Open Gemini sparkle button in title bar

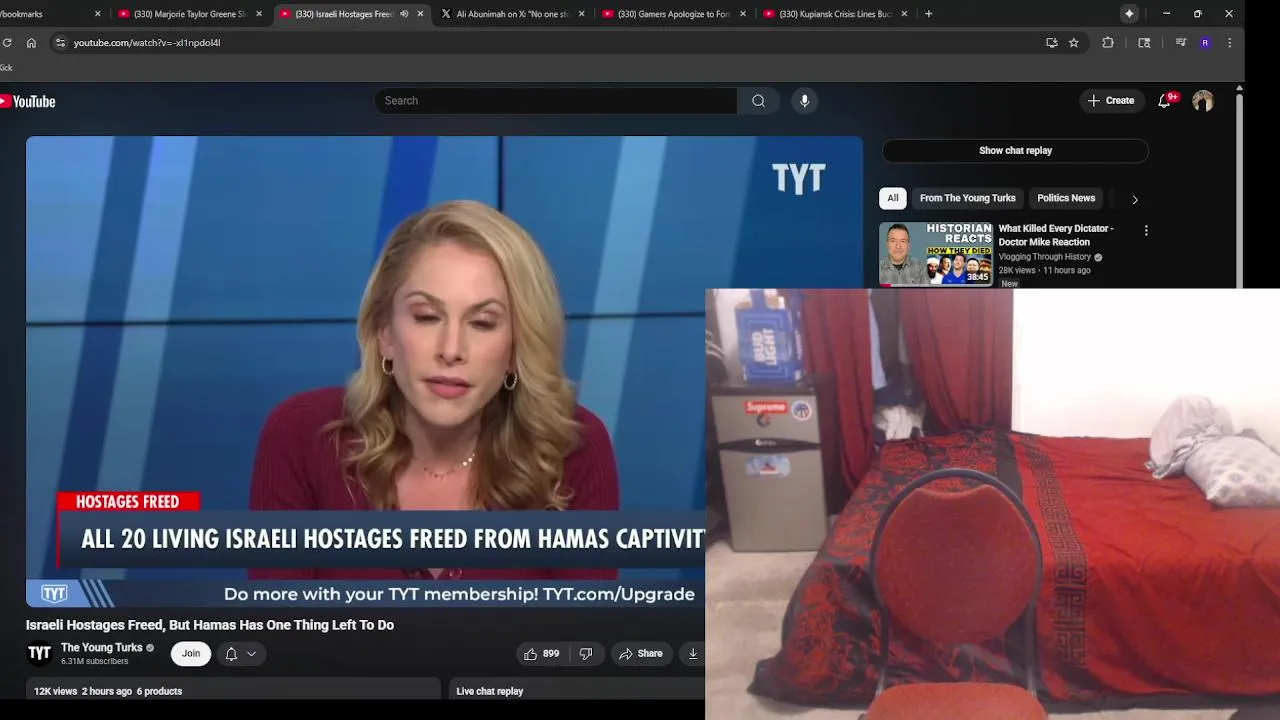[1129, 14]
